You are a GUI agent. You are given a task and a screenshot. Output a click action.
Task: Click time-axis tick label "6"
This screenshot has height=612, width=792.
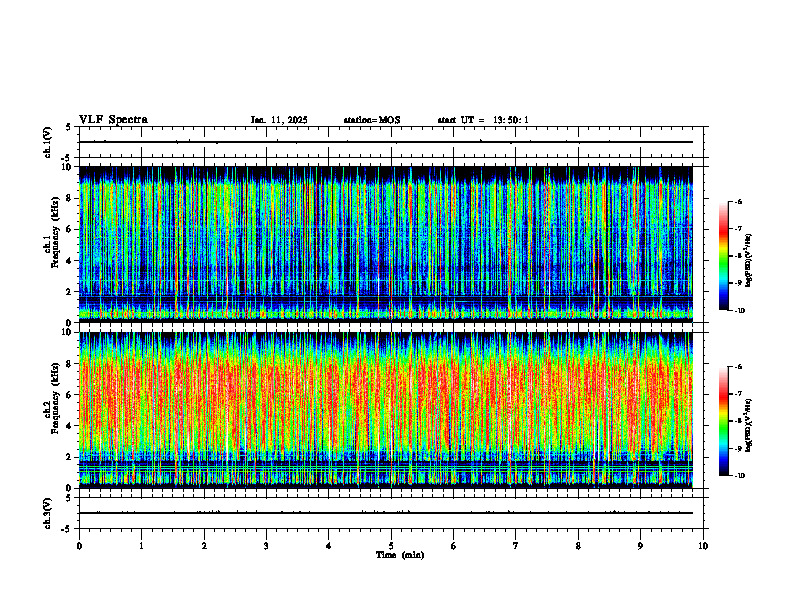tap(454, 546)
